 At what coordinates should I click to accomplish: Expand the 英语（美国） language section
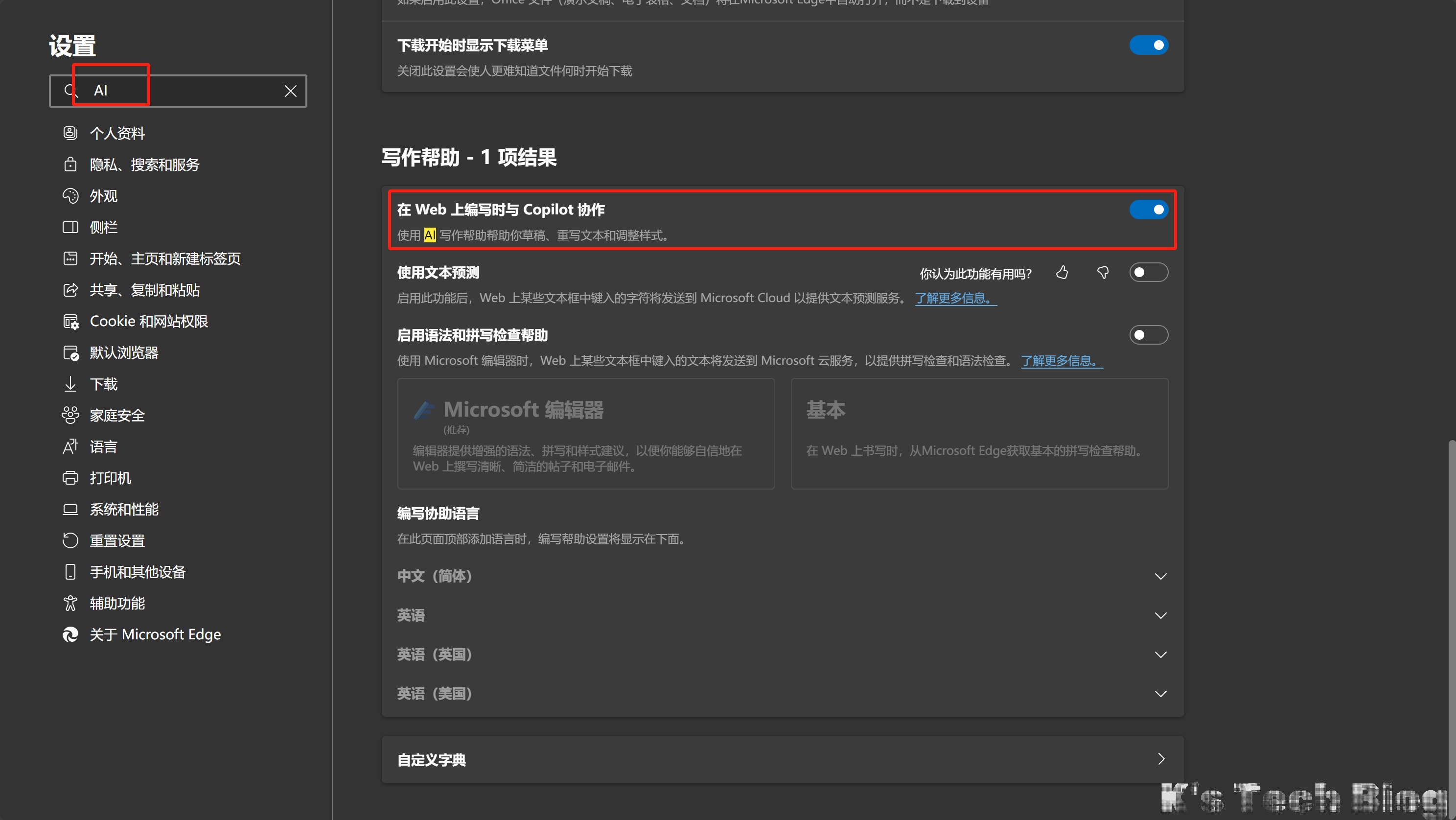[x=1160, y=694]
